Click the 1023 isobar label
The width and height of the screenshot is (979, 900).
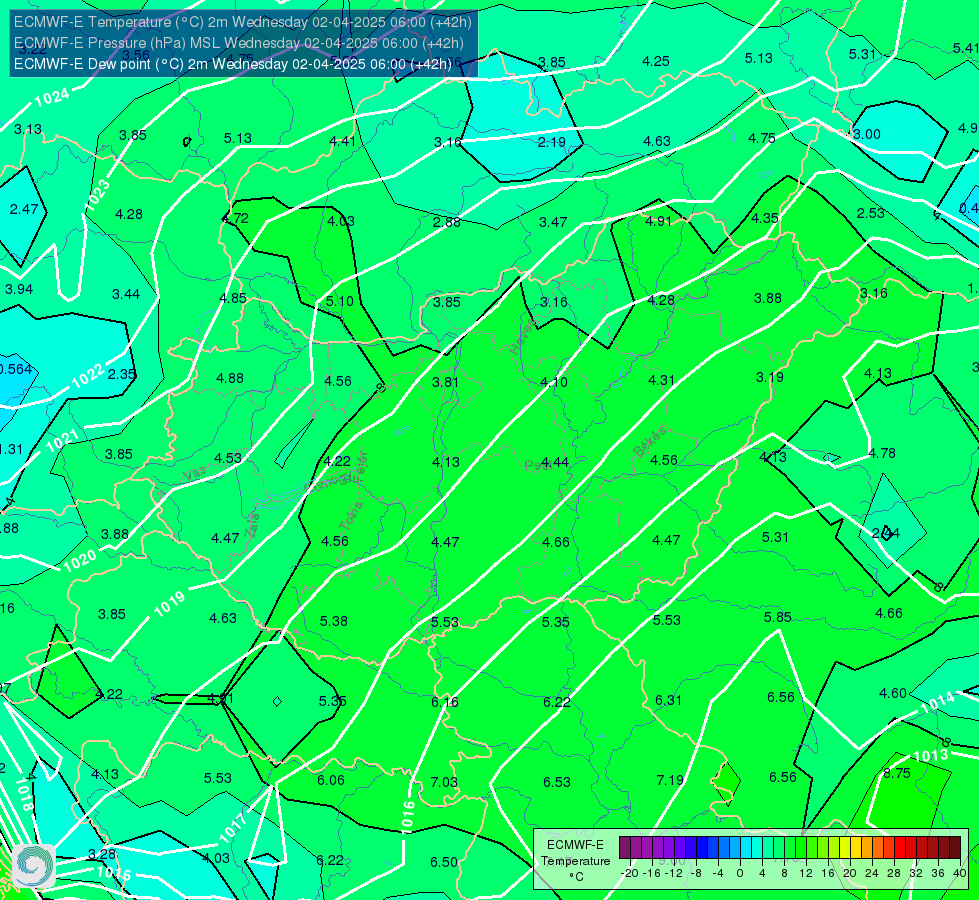point(97,194)
